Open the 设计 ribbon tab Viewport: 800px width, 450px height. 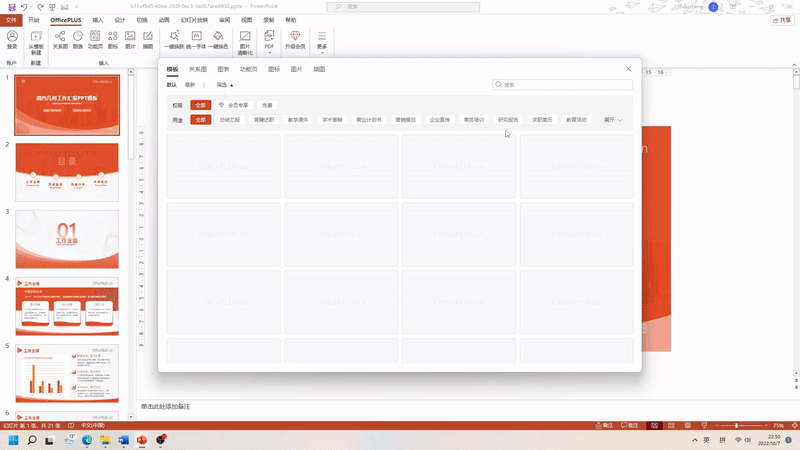(x=120, y=20)
